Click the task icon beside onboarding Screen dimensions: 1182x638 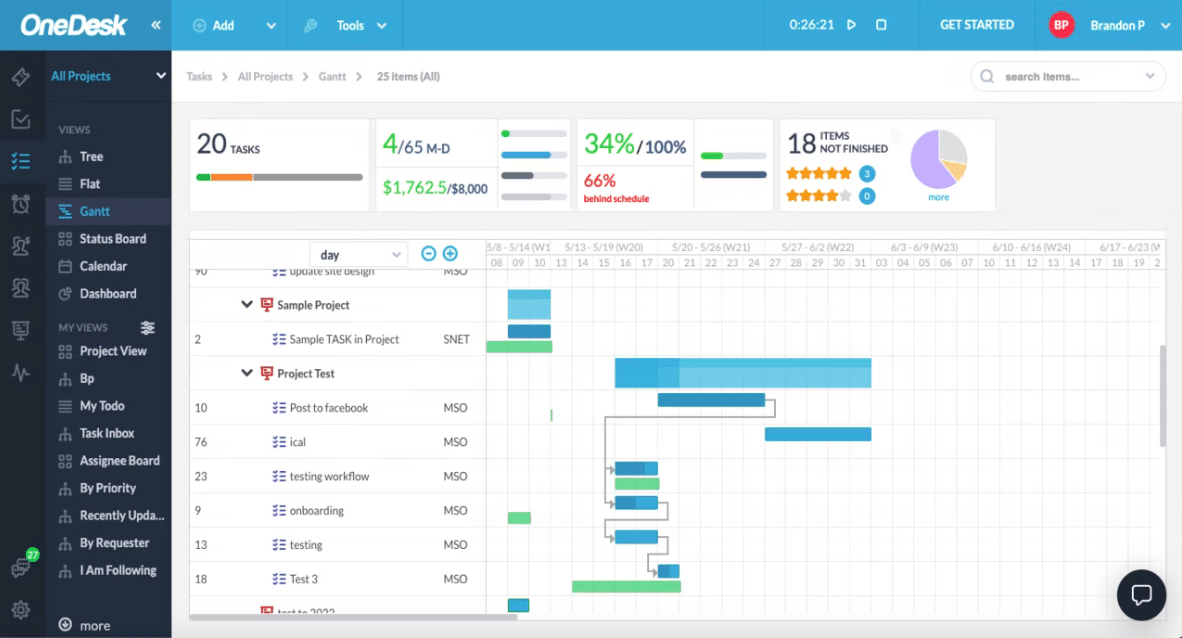(279, 511)
